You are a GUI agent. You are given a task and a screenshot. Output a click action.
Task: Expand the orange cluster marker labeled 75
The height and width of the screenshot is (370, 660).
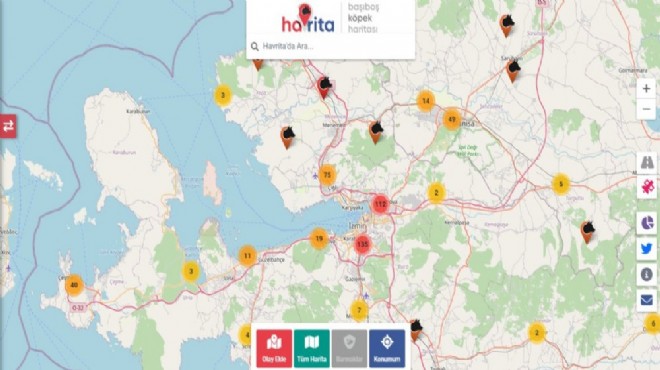tap(327, 175)
